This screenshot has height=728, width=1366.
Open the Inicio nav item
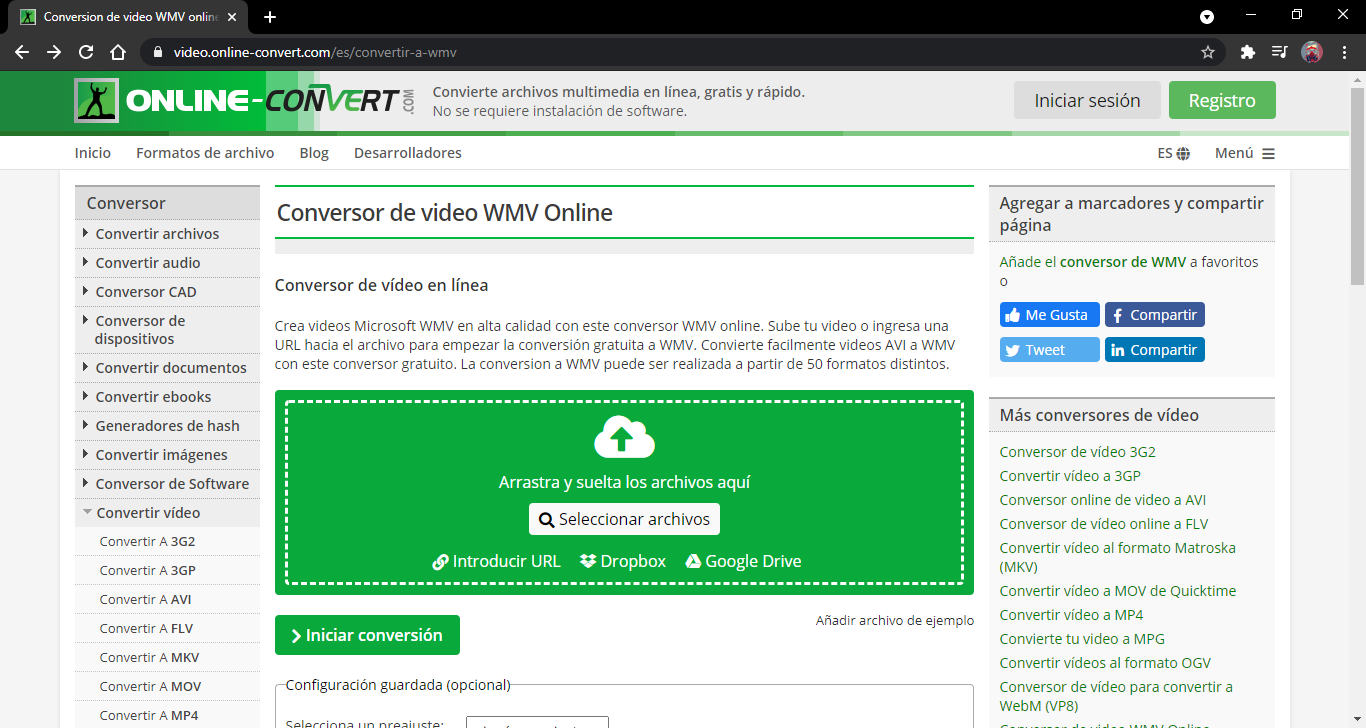coord(93,153)
